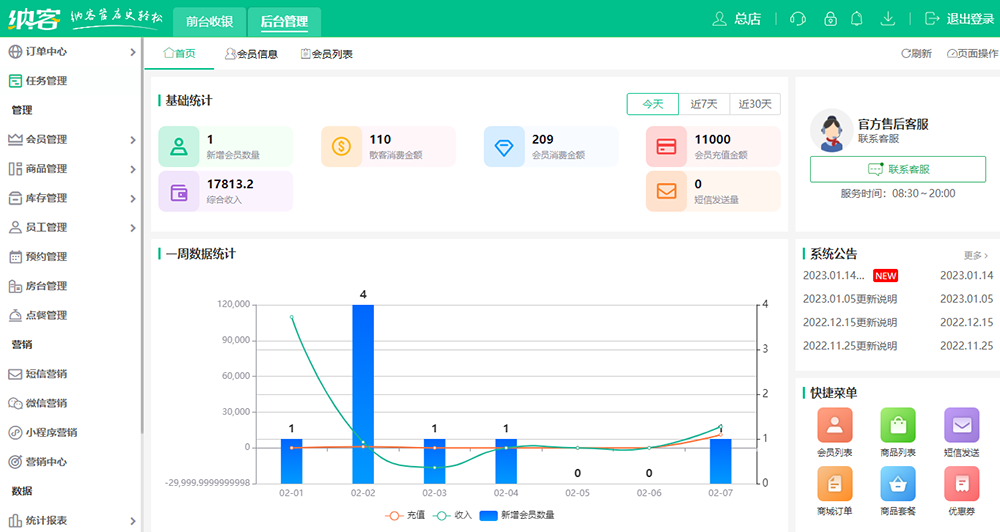Toggle 新增会员数量 series in chart legend
Viewport: 1000px width, 532px height.
coord(517,515)
